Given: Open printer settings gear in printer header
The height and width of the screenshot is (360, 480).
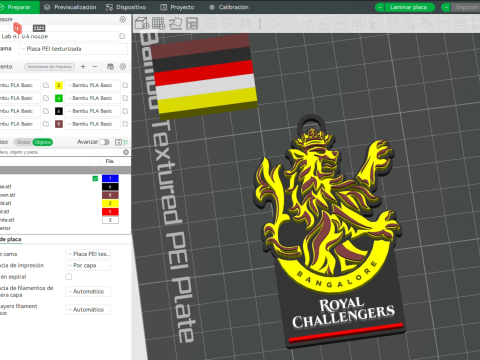Looking at the screenshot, I should (x=123, y=19).
